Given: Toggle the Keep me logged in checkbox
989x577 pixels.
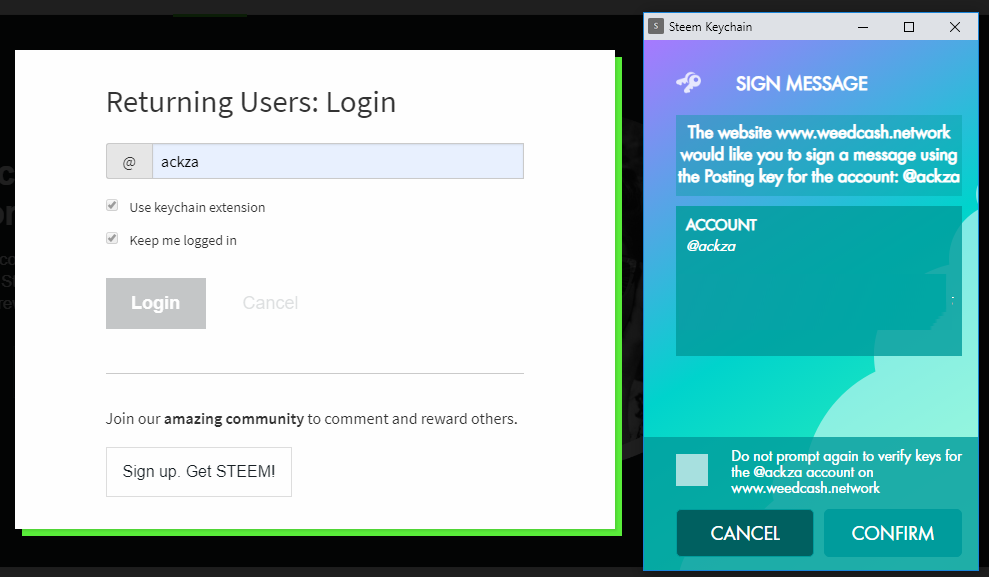Looking at the screenshot, I should 112,238.
